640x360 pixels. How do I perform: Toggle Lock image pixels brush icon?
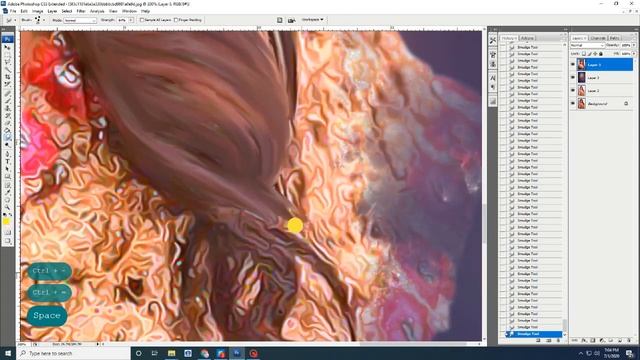(x=589, y=54)
